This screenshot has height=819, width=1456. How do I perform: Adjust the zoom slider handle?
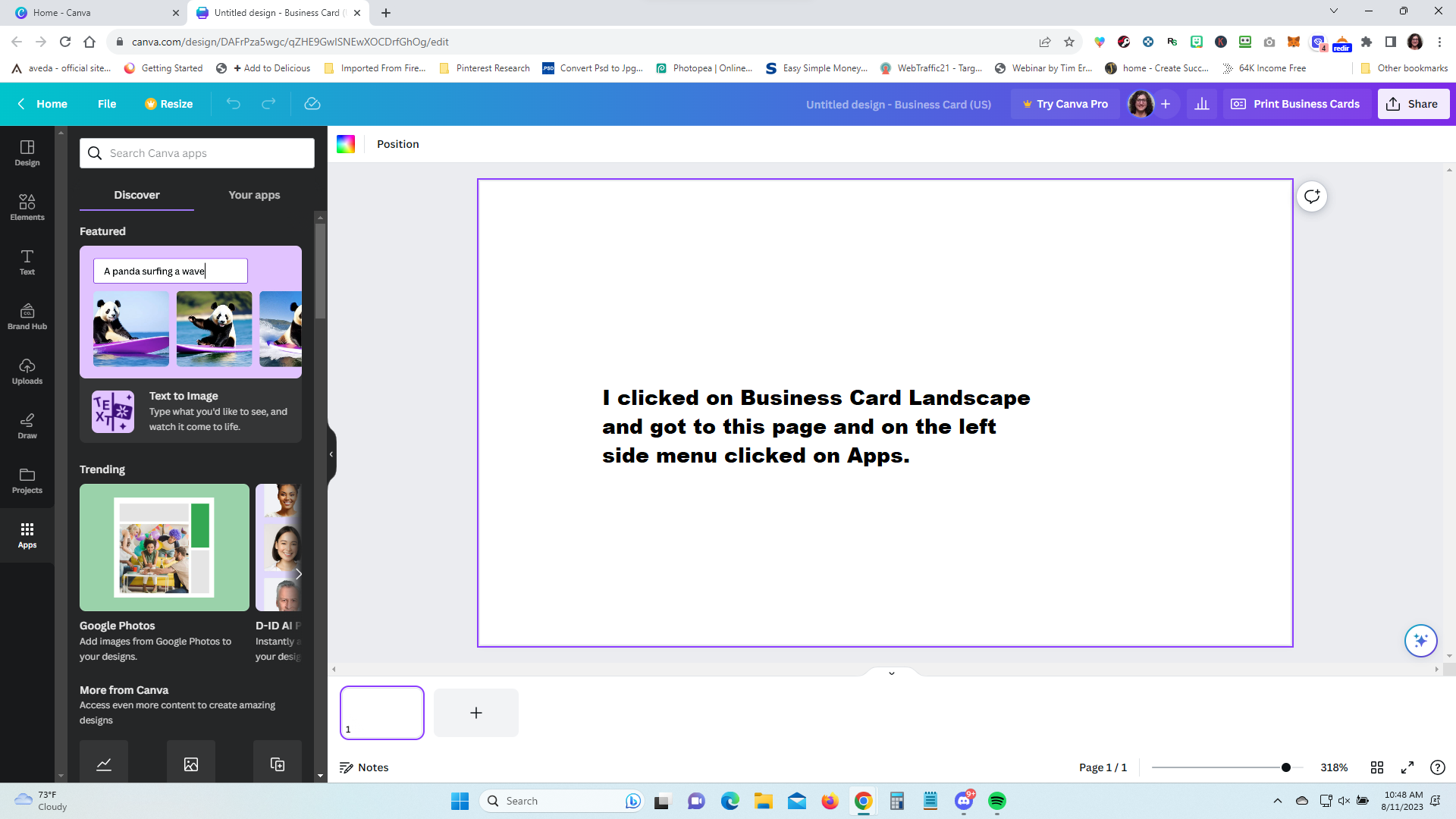pyautogui.click(x=1286, y=767)
